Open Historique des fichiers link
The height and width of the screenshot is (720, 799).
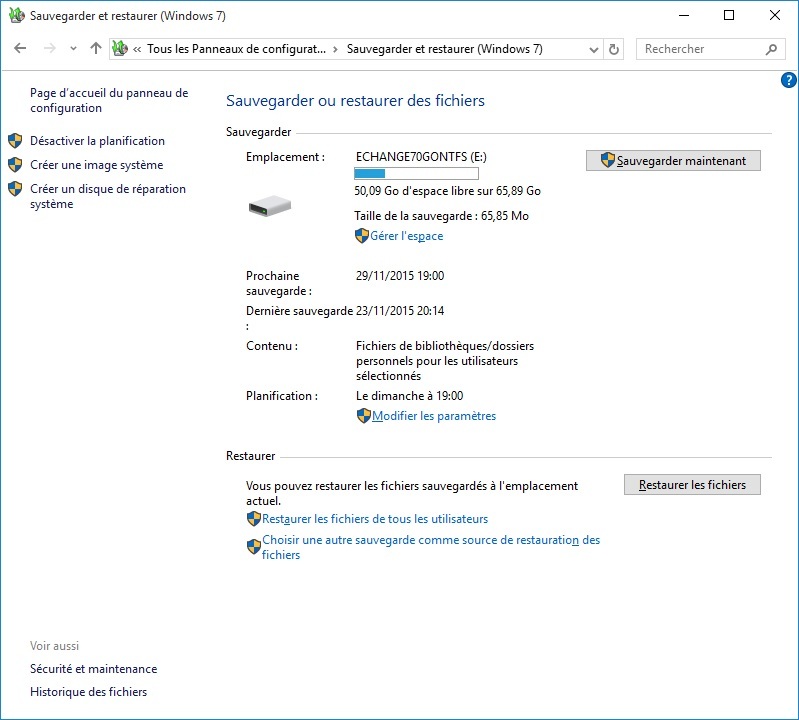[89, 691]
